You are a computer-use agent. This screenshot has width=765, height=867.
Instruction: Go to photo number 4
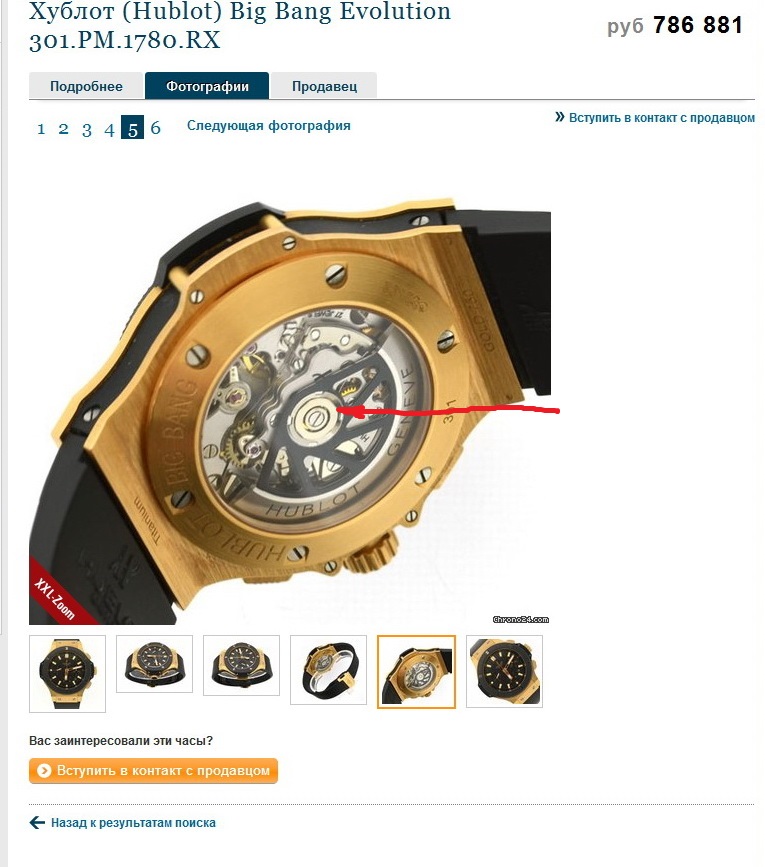click(109, 129)
